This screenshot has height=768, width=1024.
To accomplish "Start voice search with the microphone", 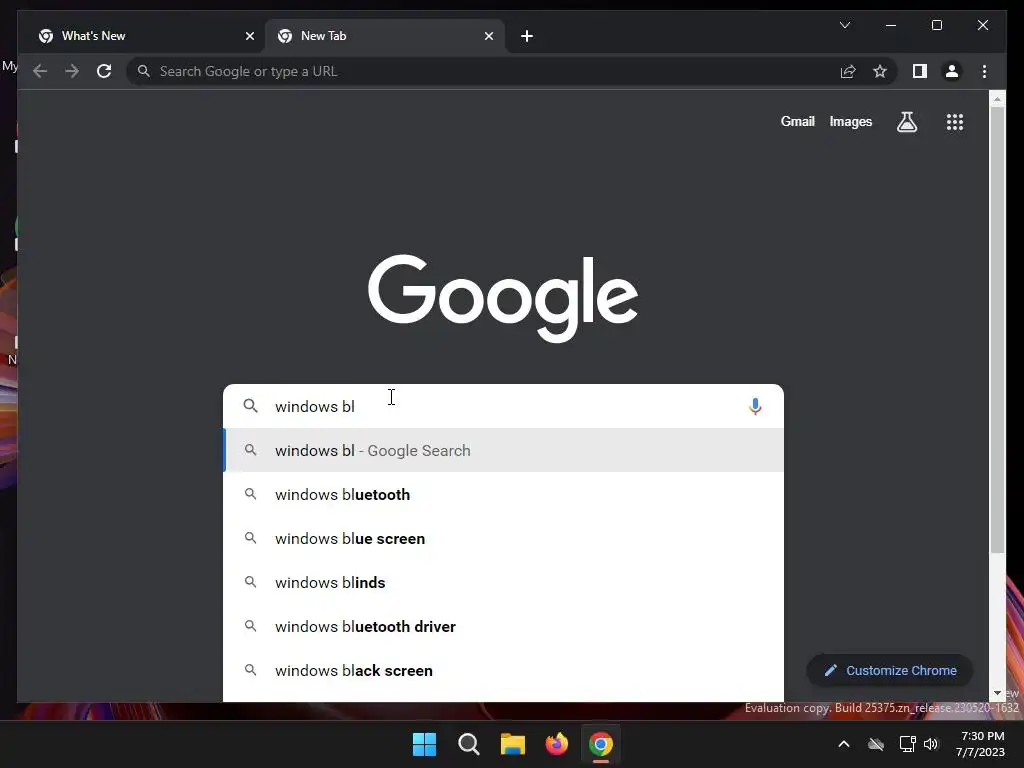I will pos(755,406).
